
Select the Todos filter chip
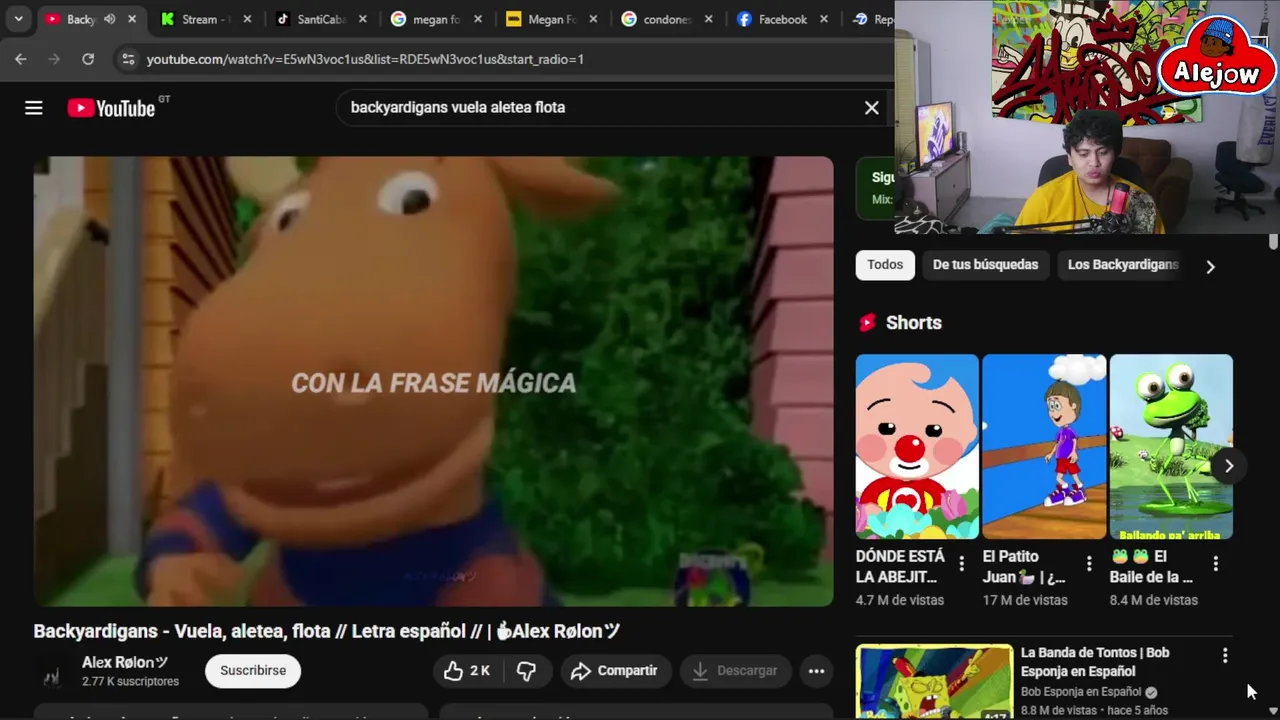tap(885, 265)
